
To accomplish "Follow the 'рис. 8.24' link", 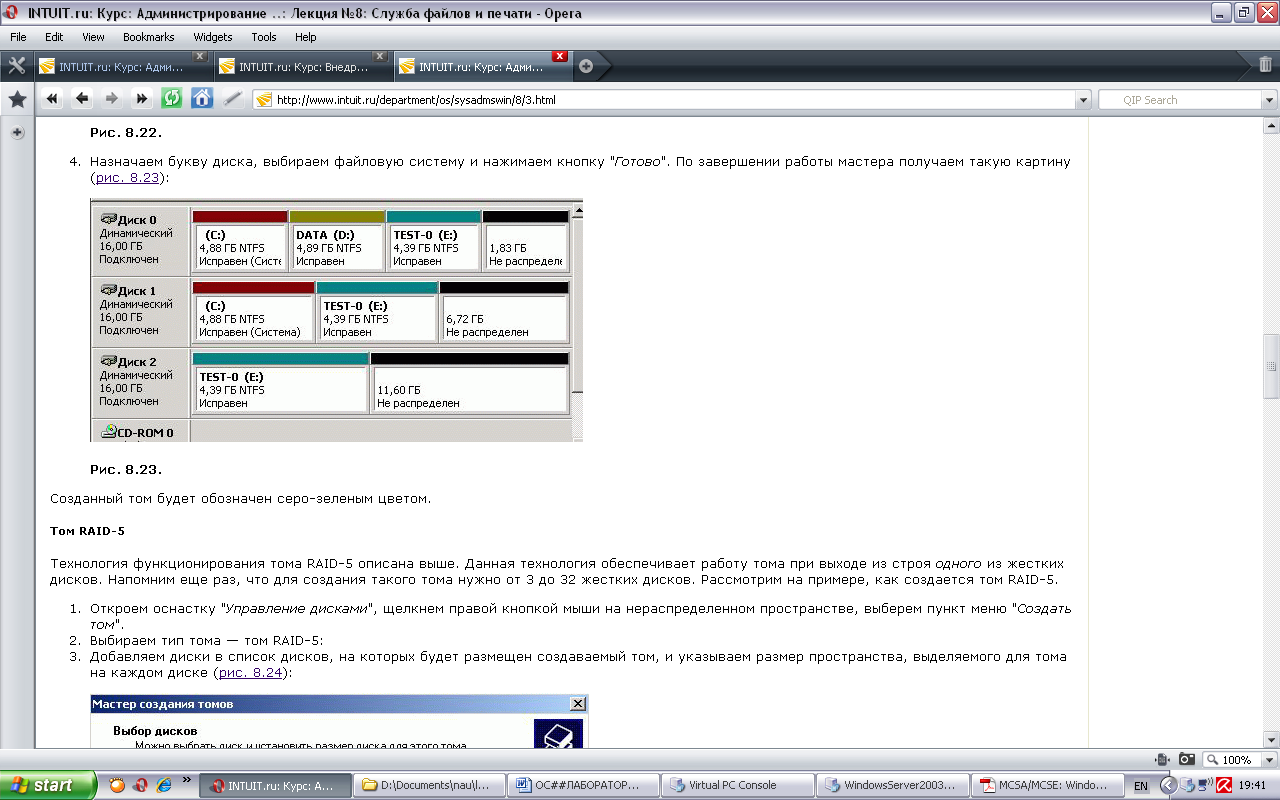I will click(251, 673).
